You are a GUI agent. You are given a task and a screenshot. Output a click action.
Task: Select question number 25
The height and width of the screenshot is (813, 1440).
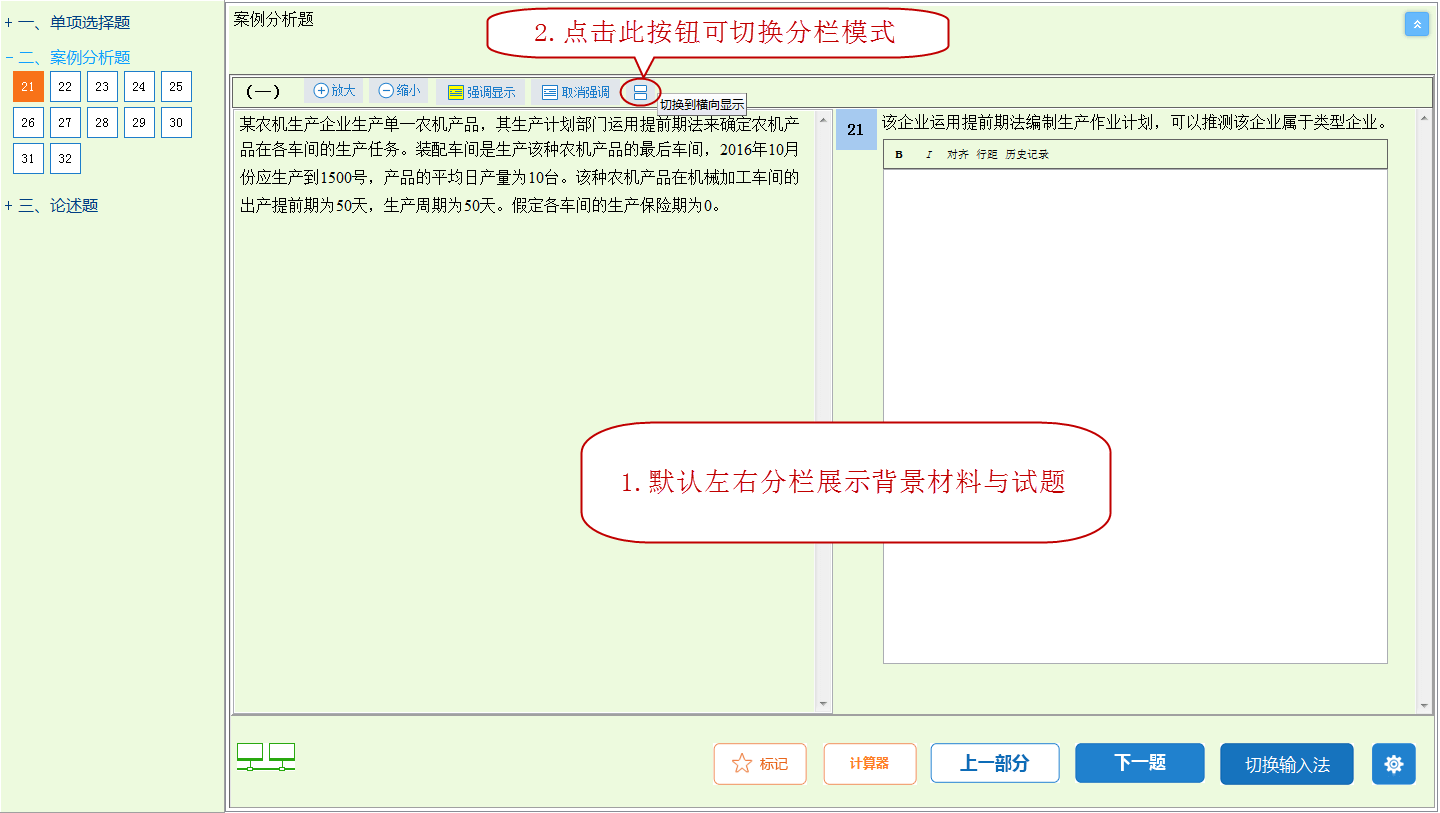[x=176, y=86]
